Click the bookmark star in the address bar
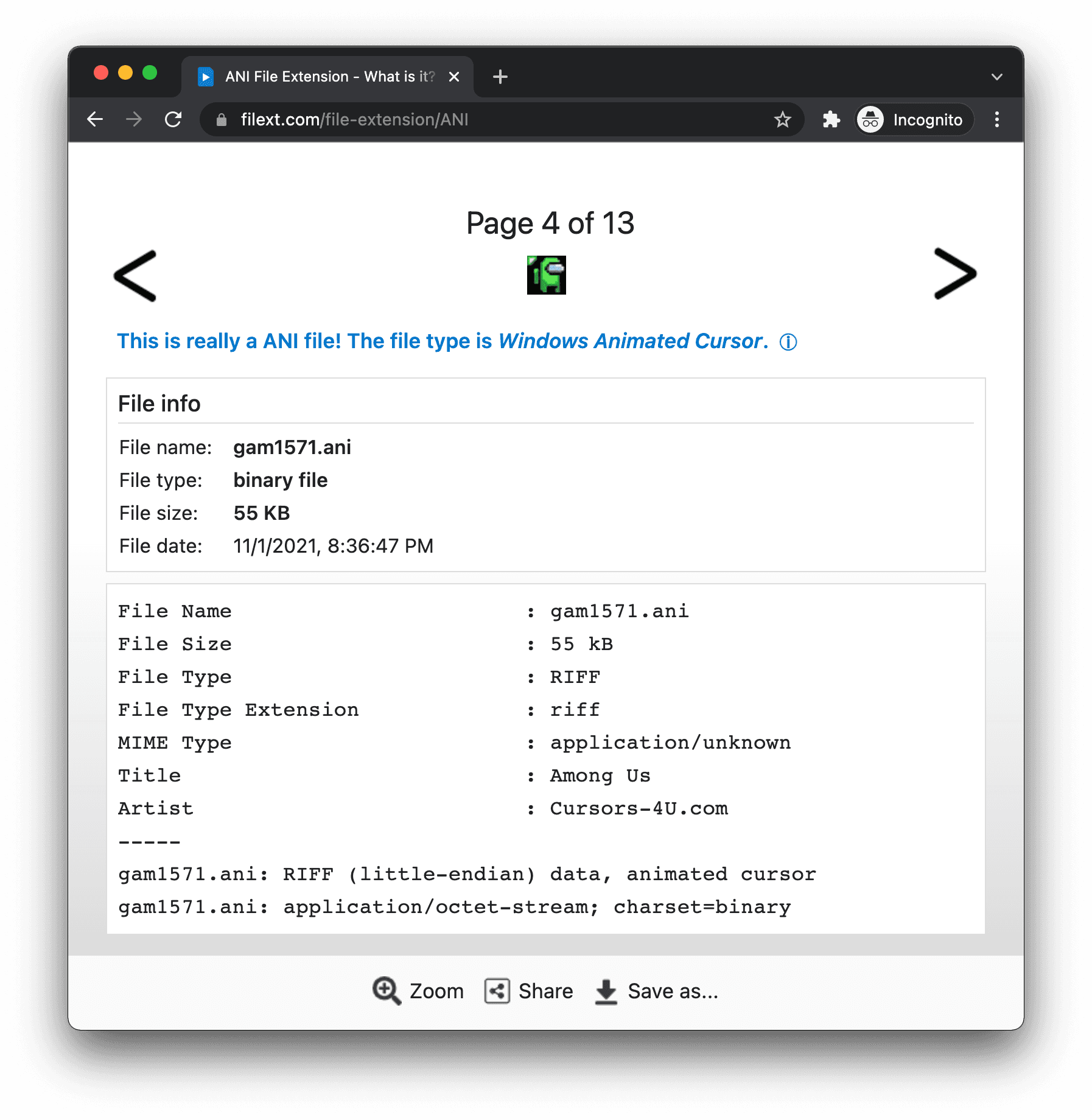The width and height of the screenshot is (1092, 1120). tap(783, 119)
